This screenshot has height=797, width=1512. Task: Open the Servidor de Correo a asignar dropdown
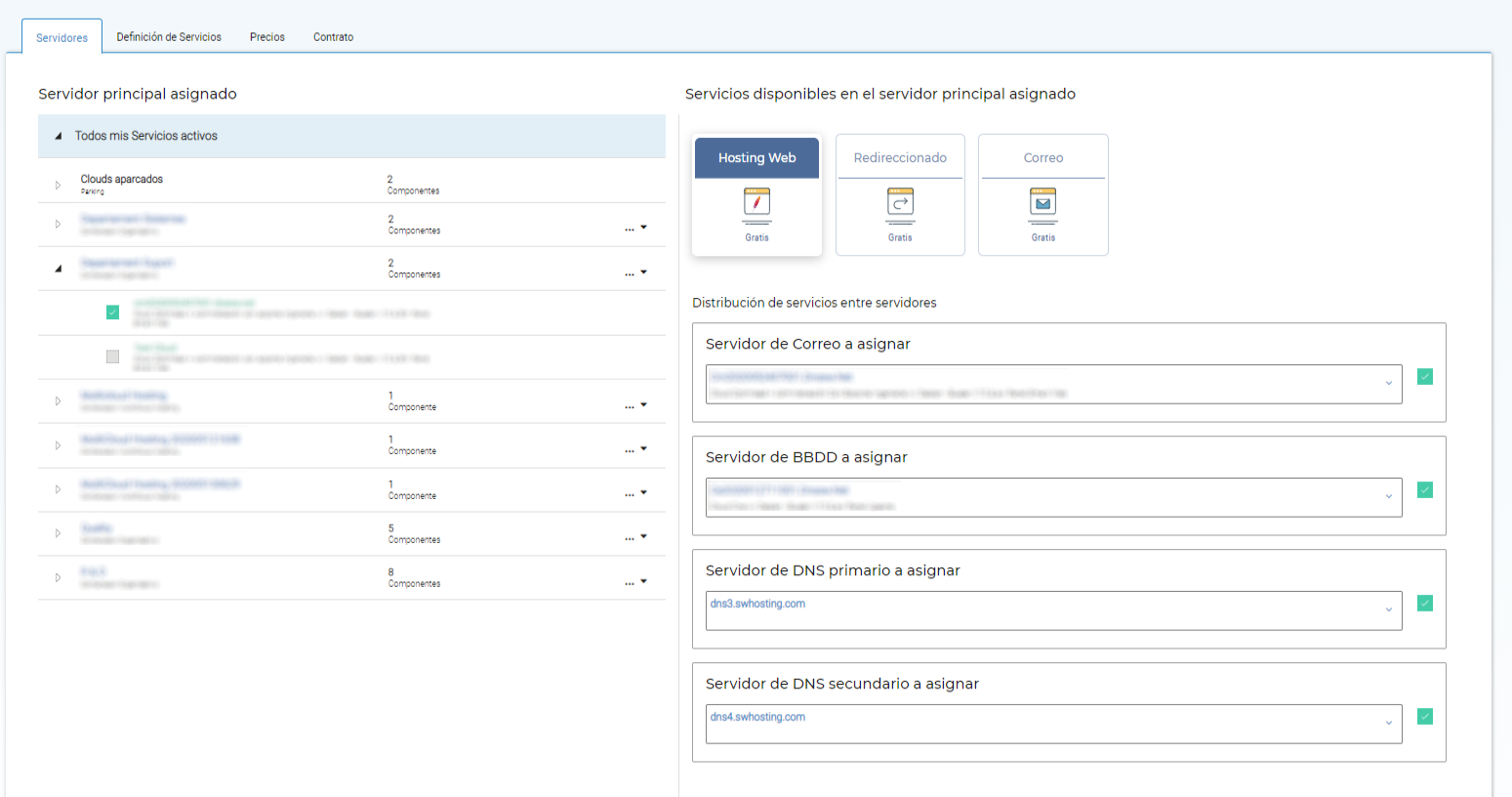pos(1054,384)
